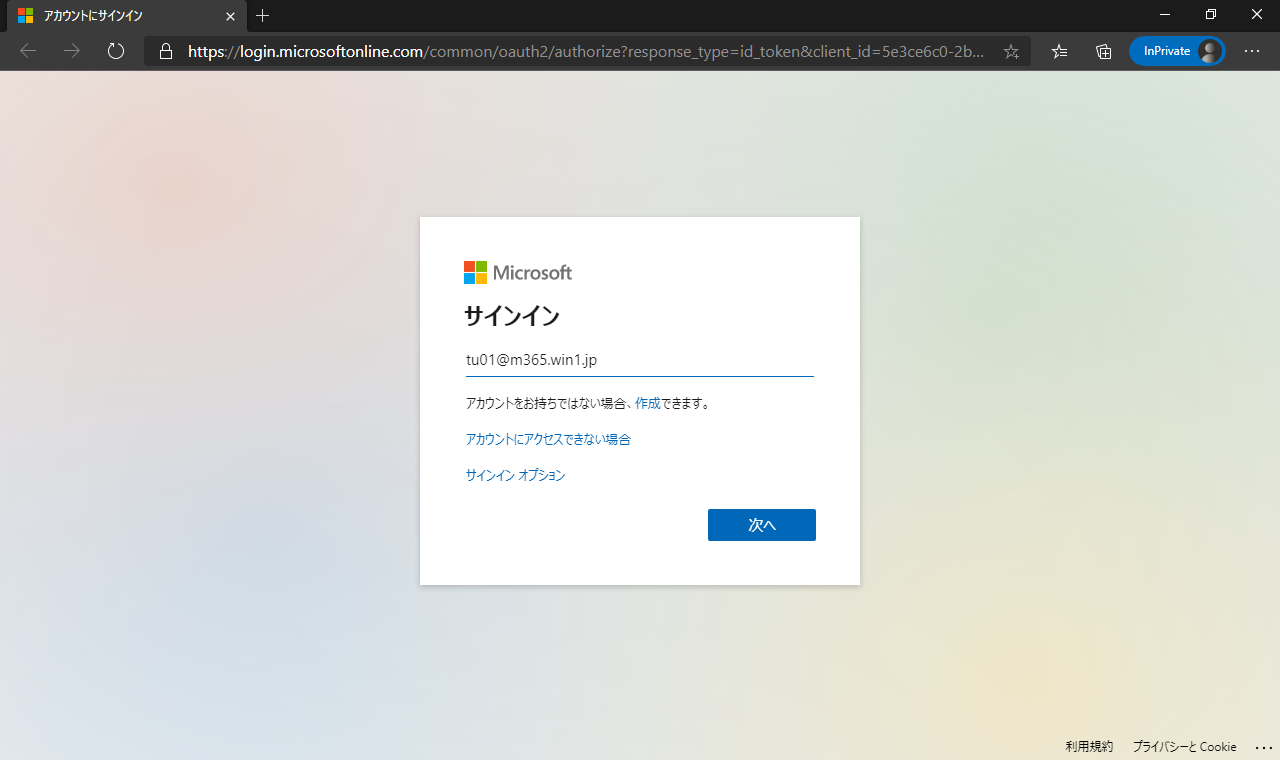Viewport: 1280px width, 760px height.
Task: Select the アカウントにサインイン tab
Action: coord(125,16)
